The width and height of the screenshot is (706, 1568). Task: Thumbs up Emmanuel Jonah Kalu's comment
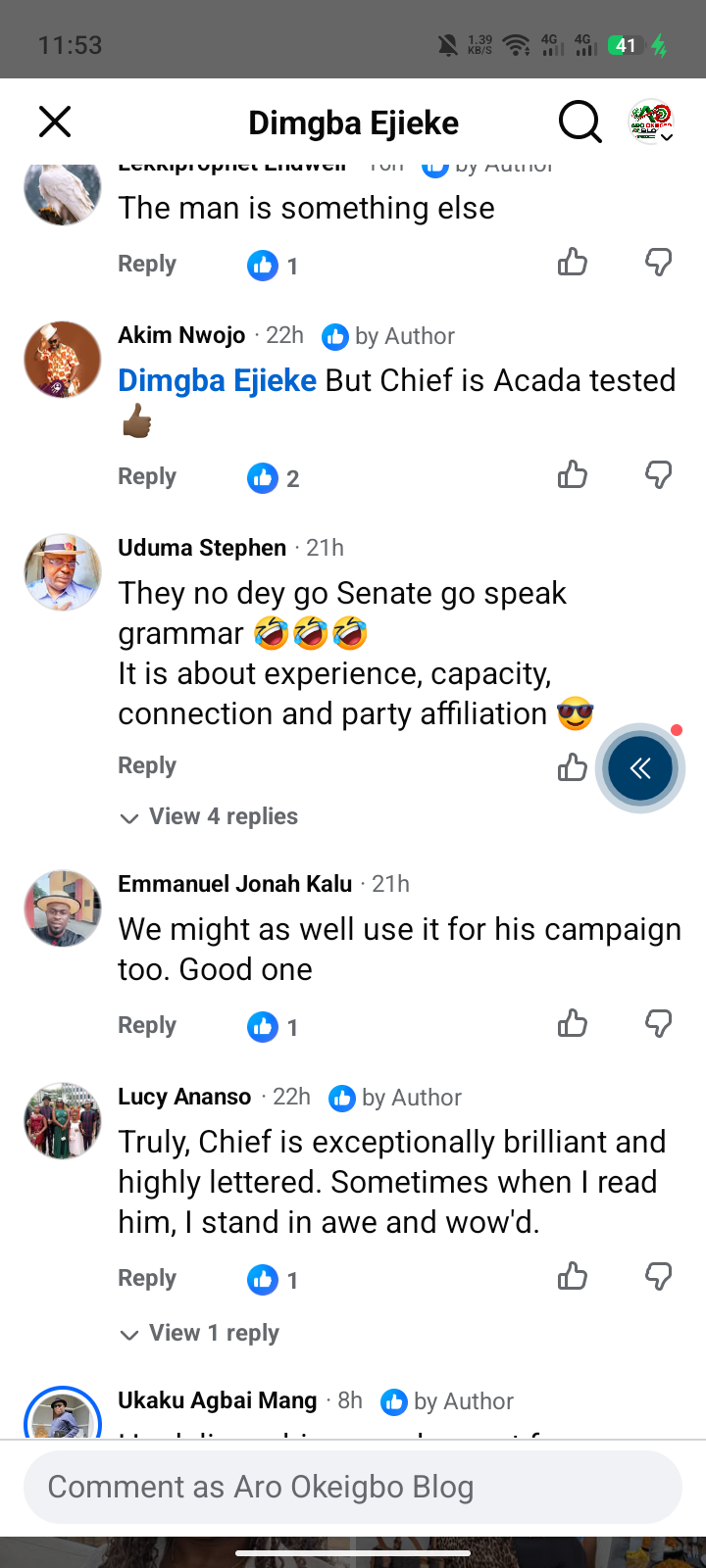[573, 1024]
